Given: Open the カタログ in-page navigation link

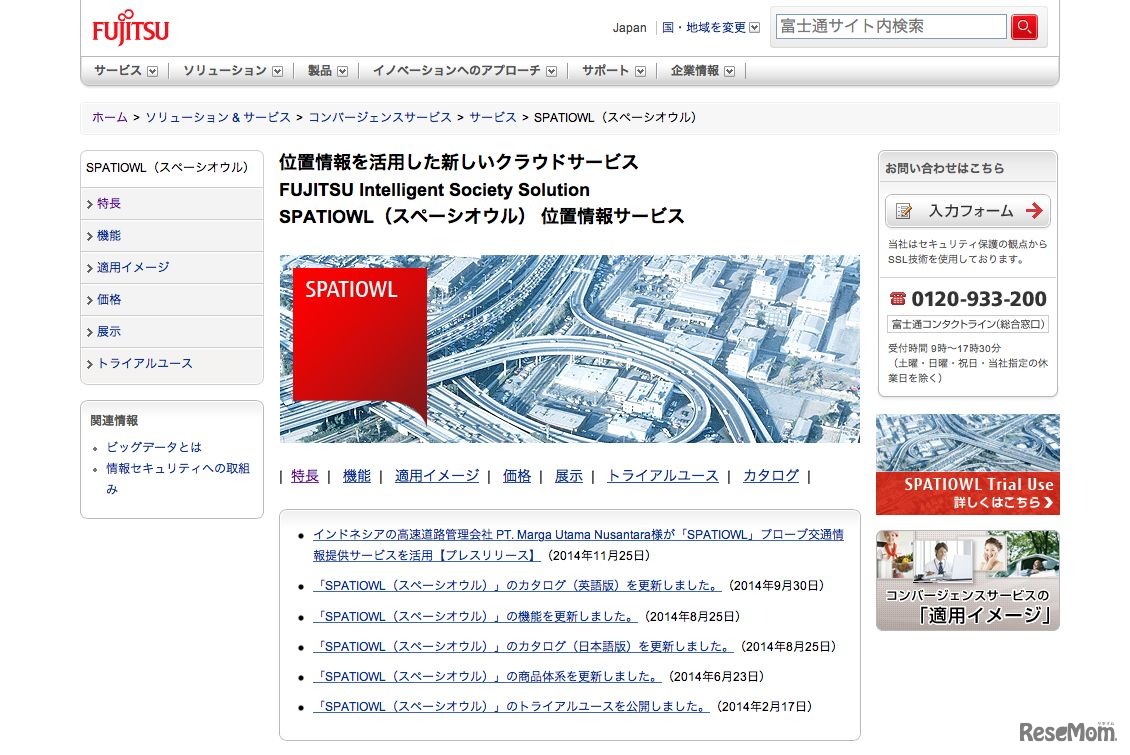Looking at the screenshot, I should [x=770, y=476].
